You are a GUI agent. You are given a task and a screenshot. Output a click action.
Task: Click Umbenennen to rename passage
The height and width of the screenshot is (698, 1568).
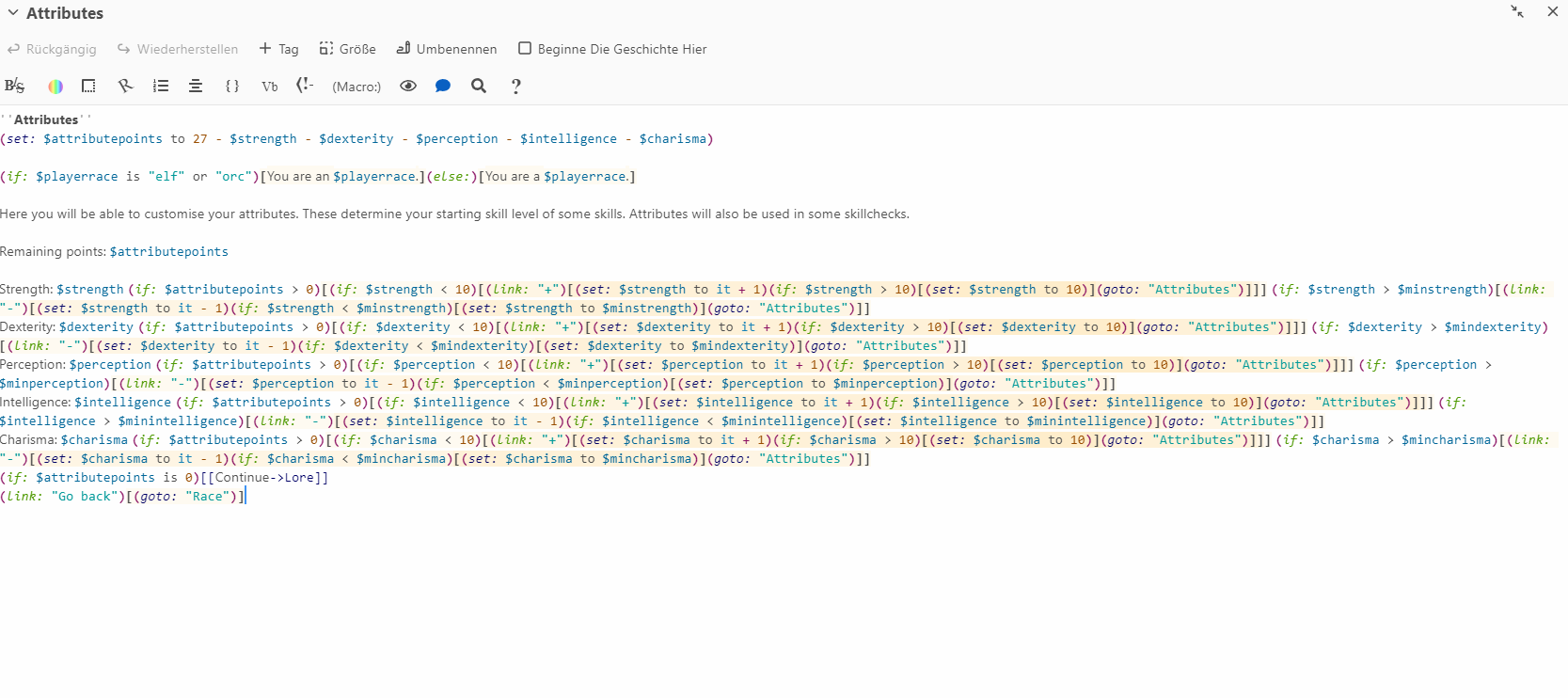coord(447,49)
